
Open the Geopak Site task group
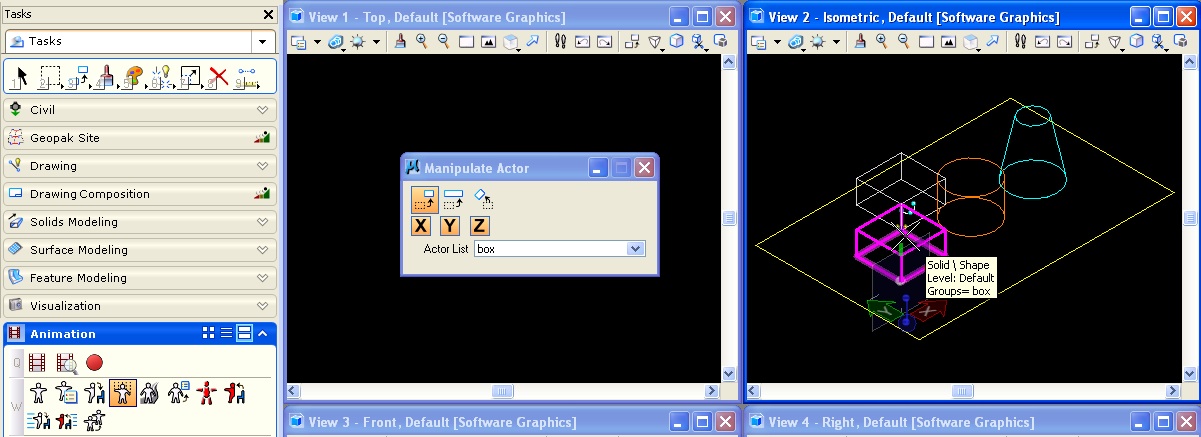tap(139, 138)
